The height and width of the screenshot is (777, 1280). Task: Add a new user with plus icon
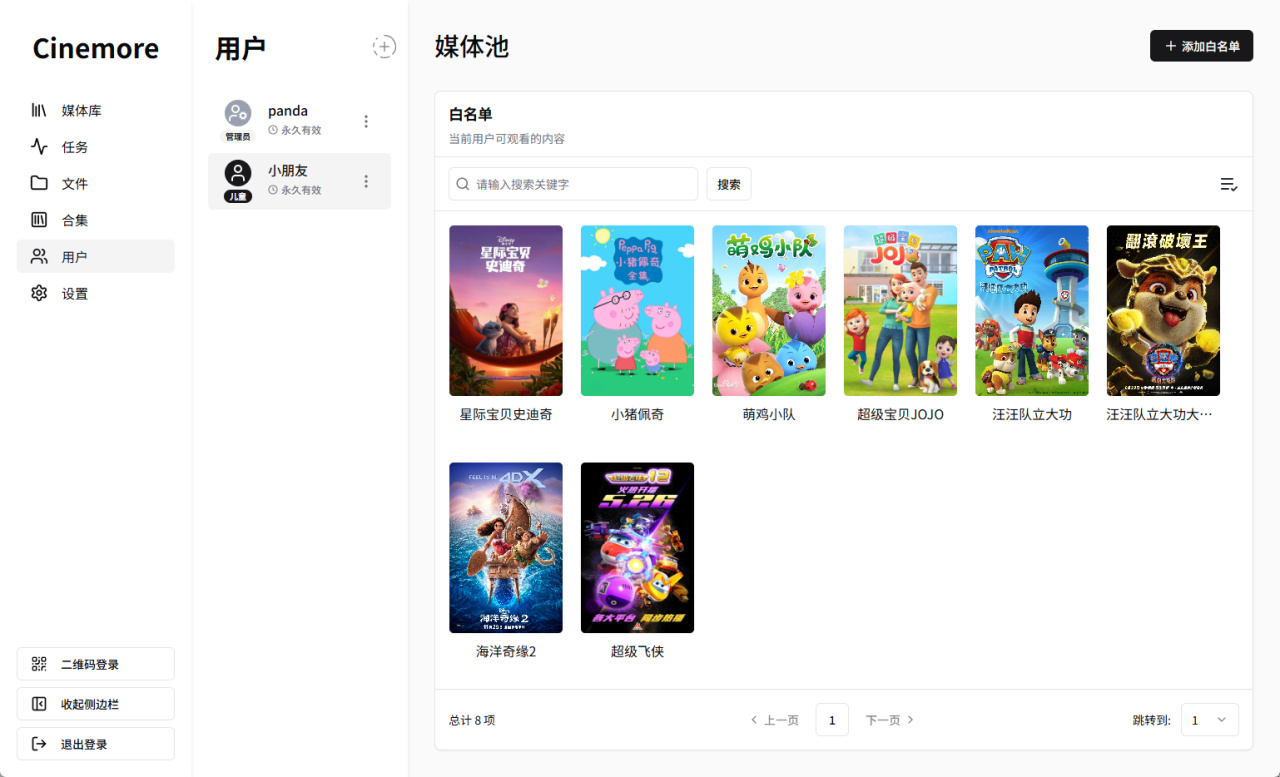coord(384,47)
